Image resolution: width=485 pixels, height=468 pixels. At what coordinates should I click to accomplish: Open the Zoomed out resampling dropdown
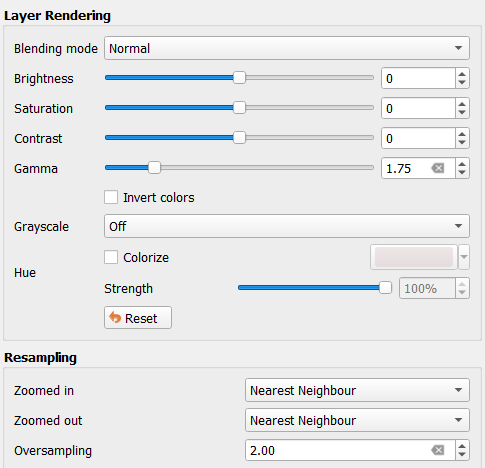point(357,420)
